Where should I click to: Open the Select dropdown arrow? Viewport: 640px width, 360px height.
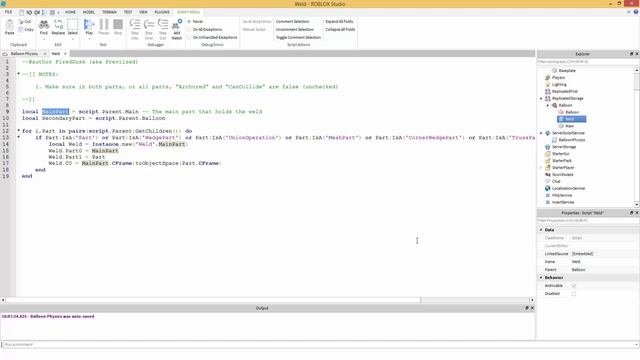(72, 39)
